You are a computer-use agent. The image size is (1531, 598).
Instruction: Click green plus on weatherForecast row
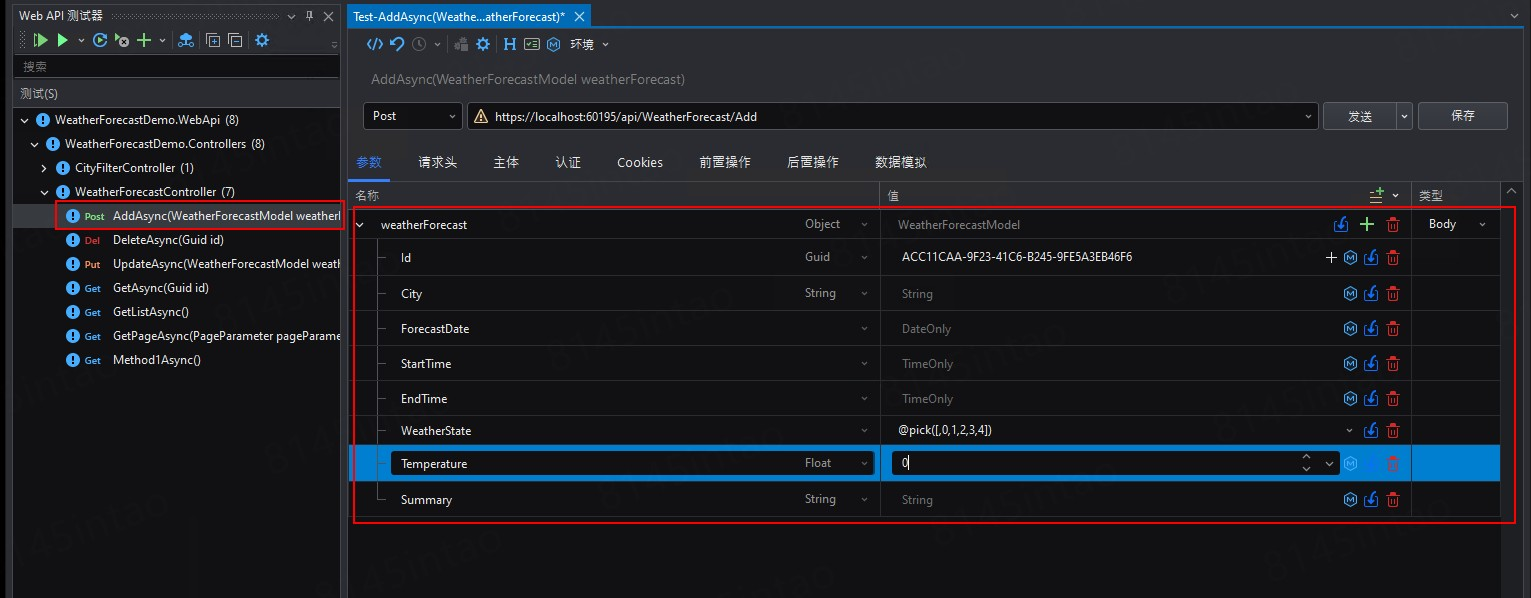pyautogui.click(x=1367, y=225)
